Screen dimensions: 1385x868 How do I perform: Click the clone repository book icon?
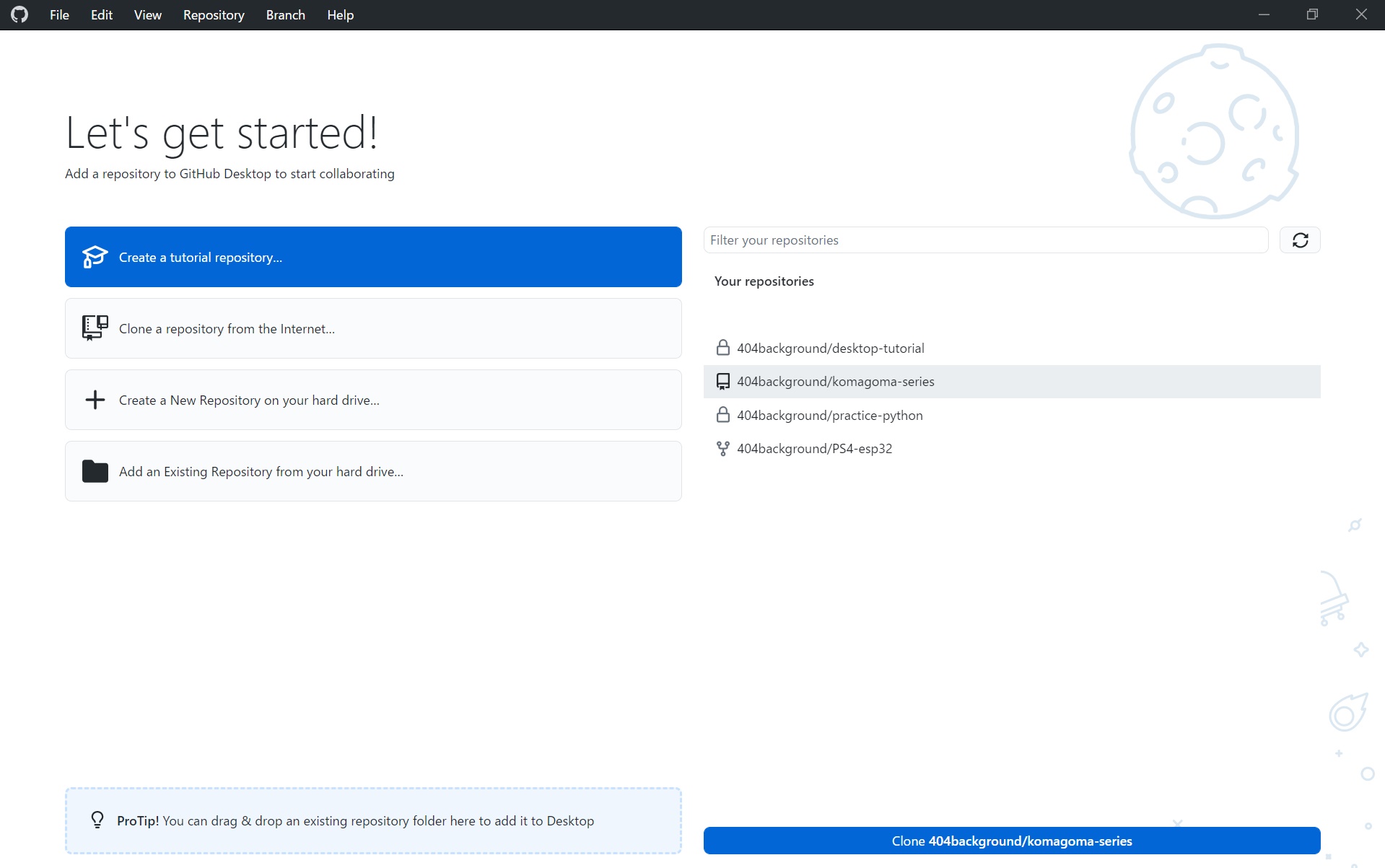click(95, 328)
